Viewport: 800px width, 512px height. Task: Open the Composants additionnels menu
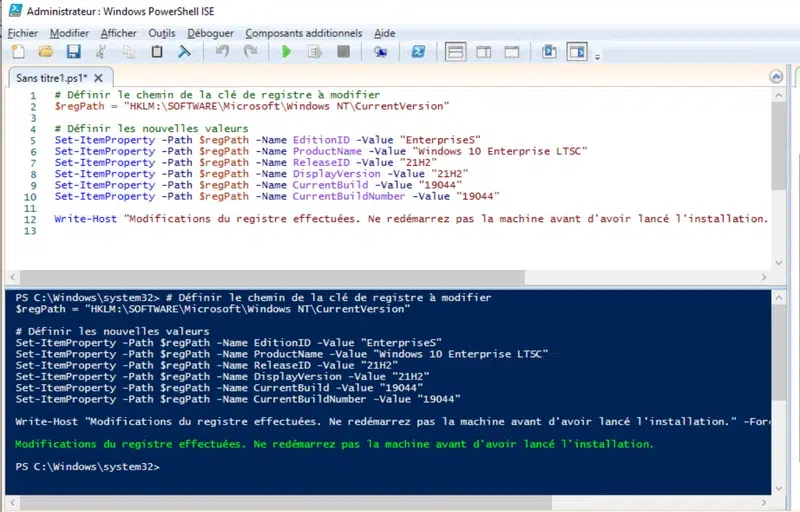pos(304,33)
